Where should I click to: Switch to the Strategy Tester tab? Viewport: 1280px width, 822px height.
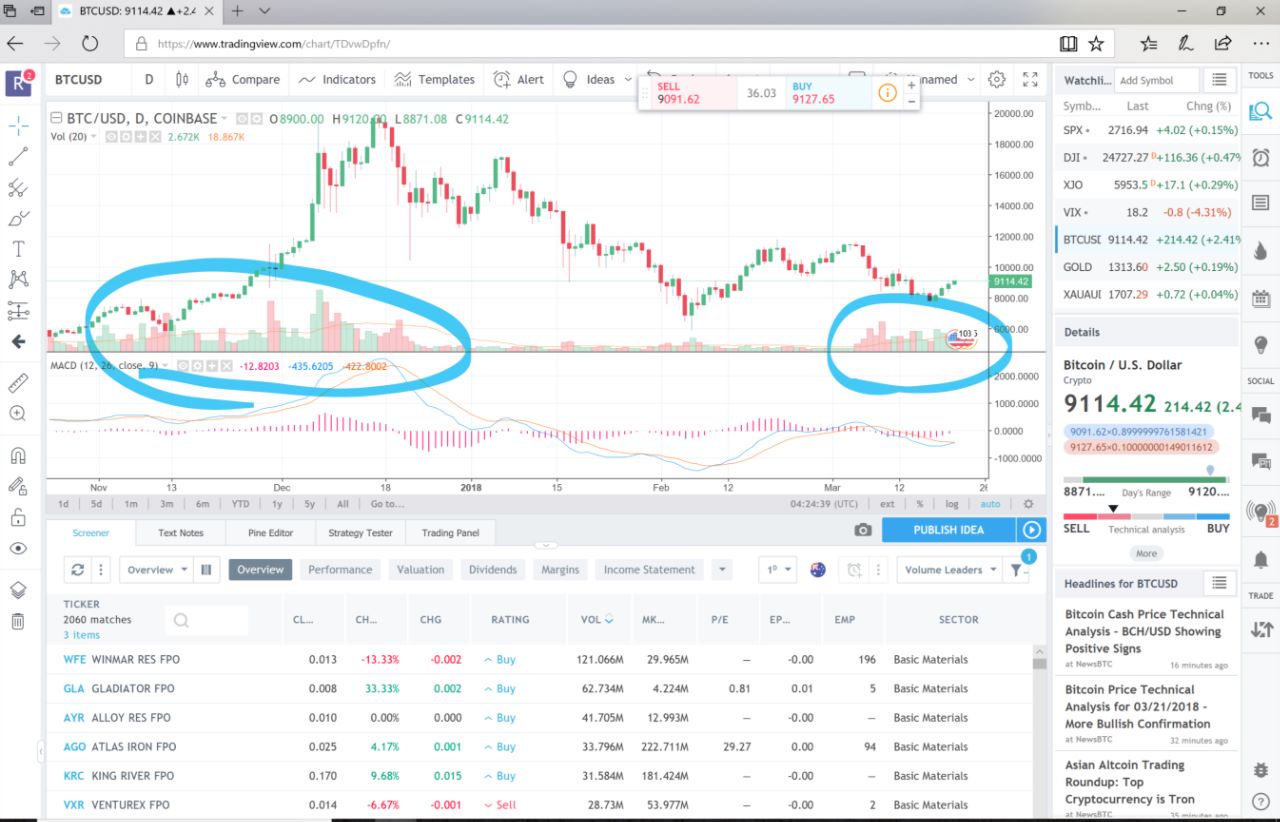(360, 533)
